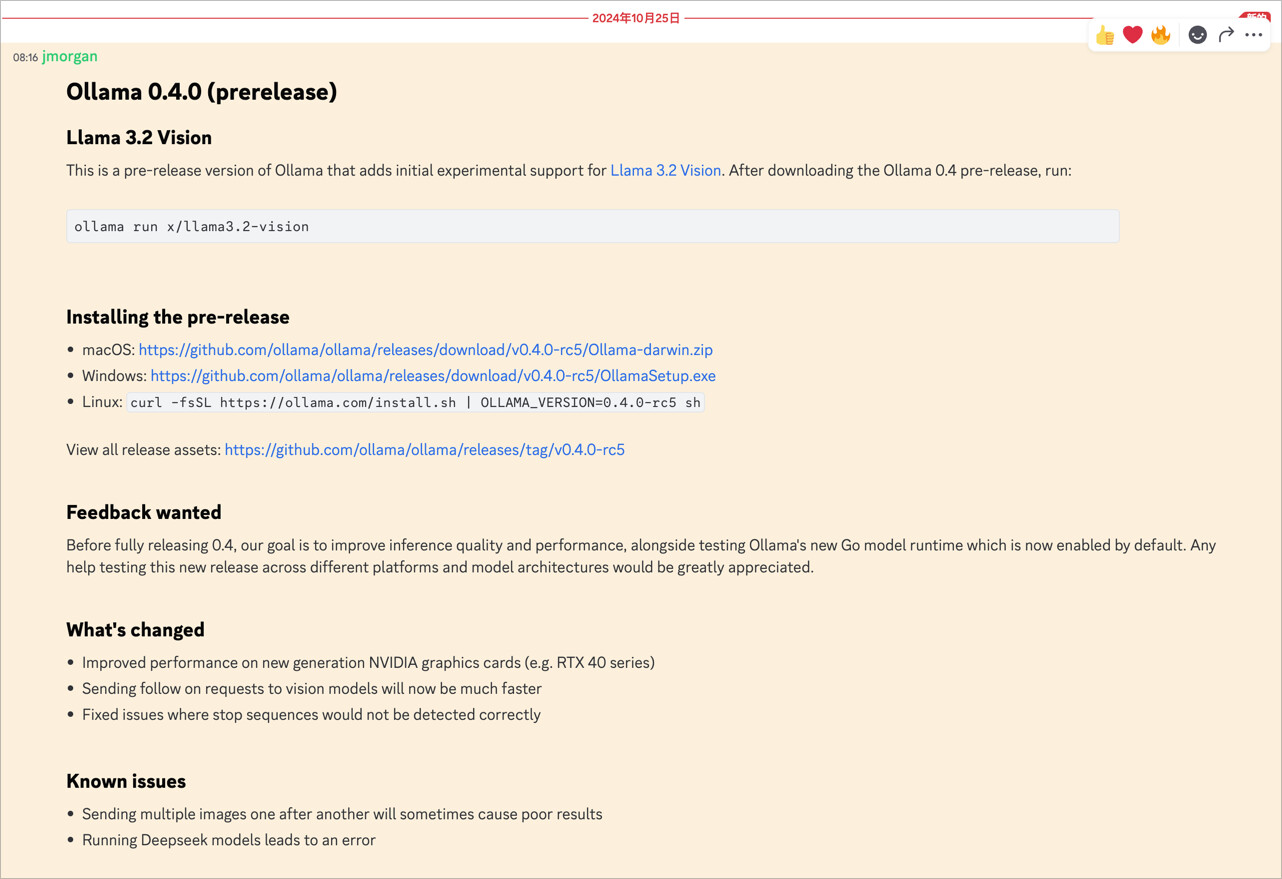The width and height of the screenshot is (1282, 879).
Task: Click the 'ollama run x/llama3.2-vision' code block
Action: click(x=593, y=226)
